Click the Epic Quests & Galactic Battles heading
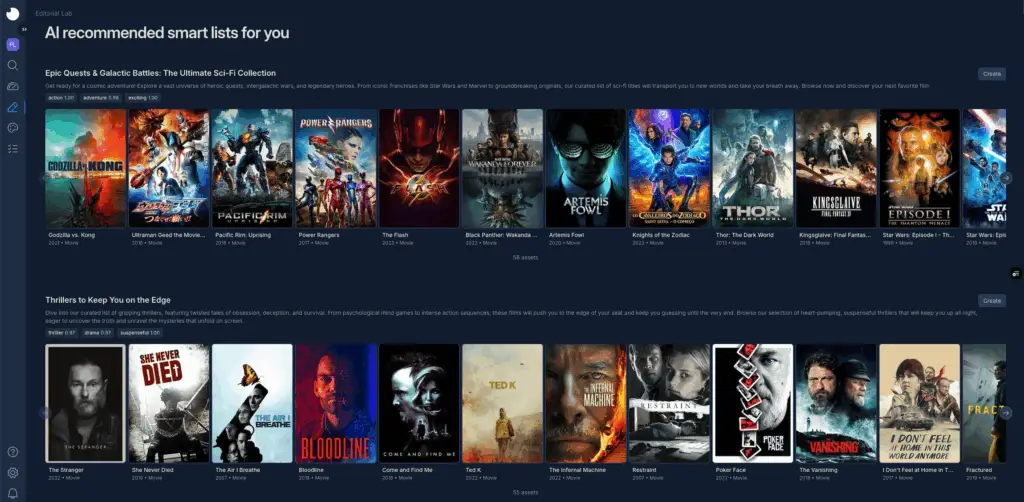 161,73
